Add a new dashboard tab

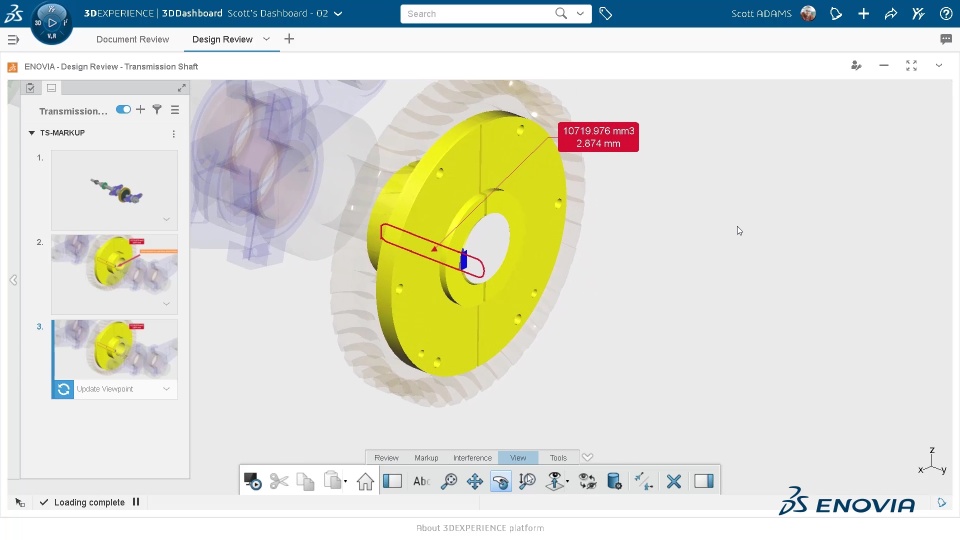[289, 39]
